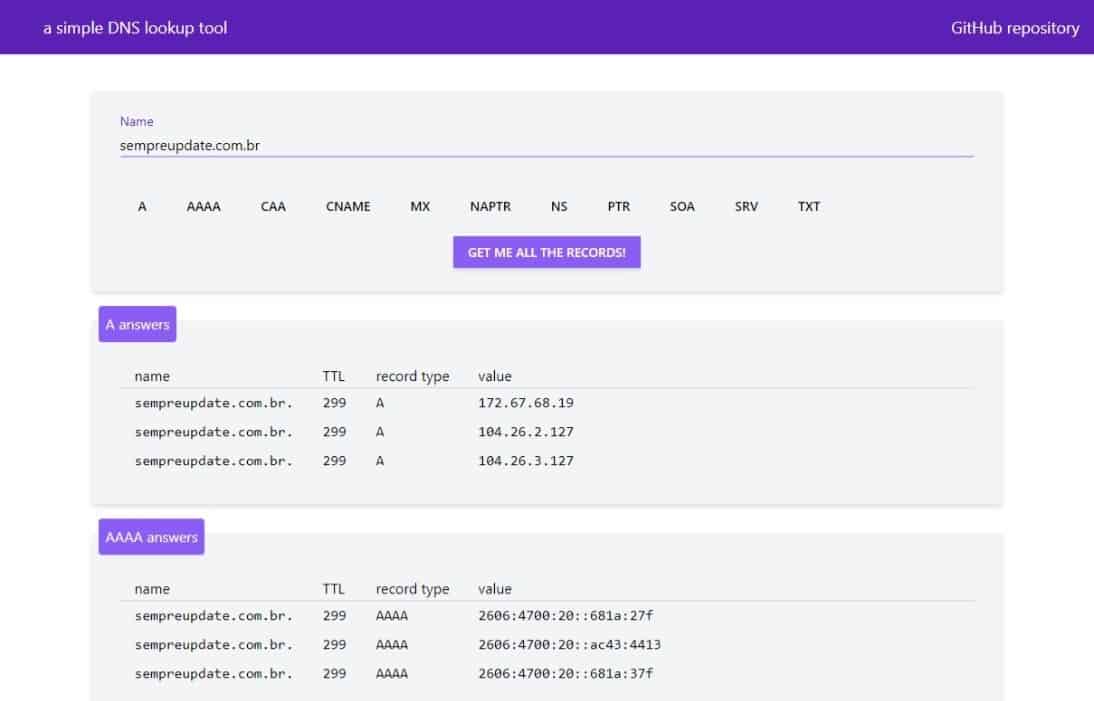Pick the SRV record type
The image size is (1094, 701).
pos(747,206)
